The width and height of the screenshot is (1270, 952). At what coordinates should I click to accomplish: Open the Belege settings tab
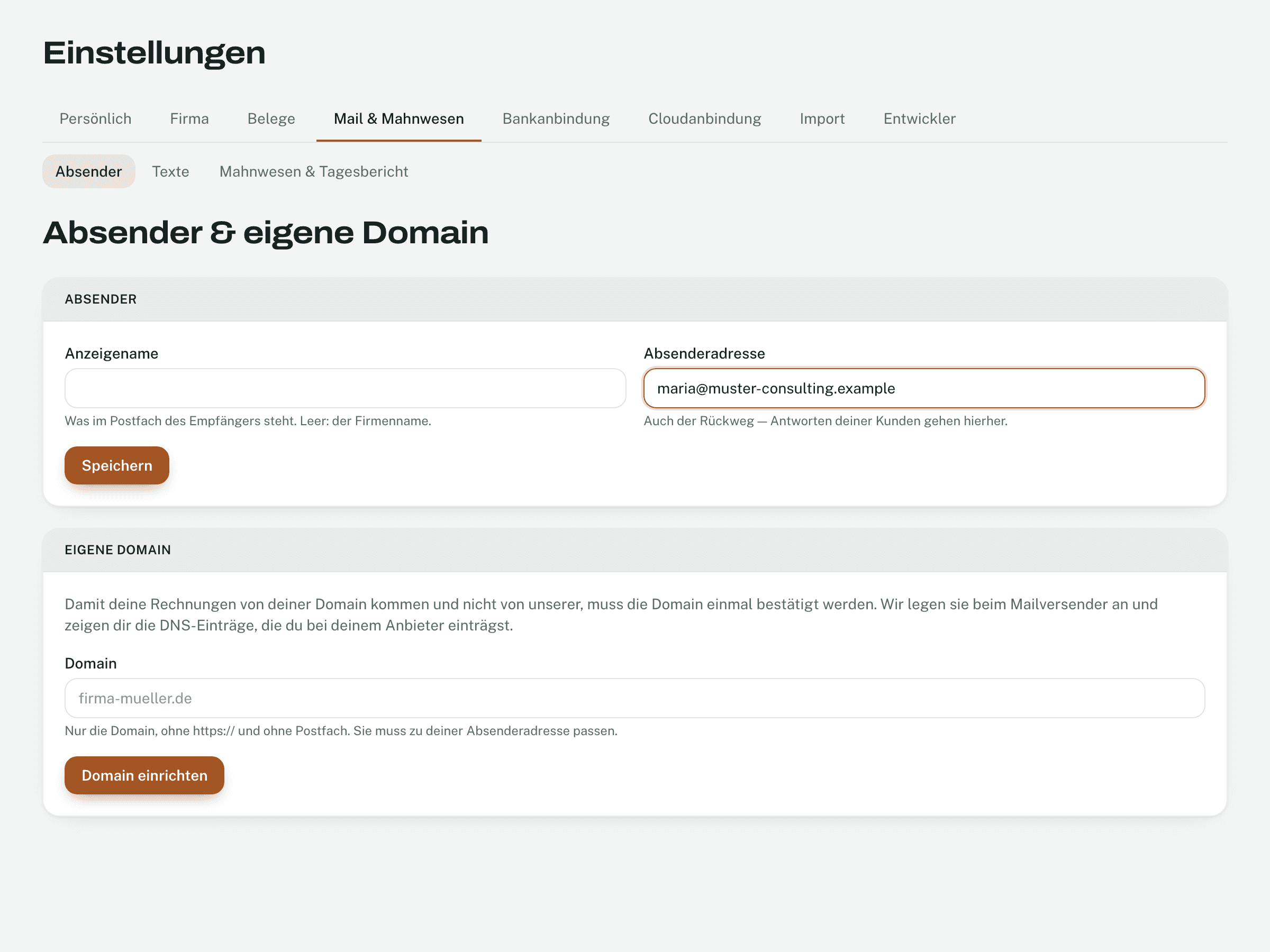(271, 119)
